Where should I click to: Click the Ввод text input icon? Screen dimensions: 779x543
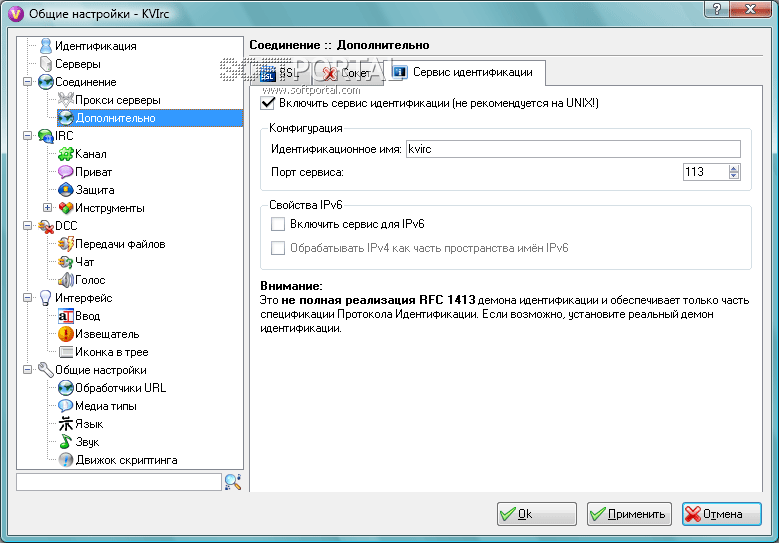click(66, 316)
